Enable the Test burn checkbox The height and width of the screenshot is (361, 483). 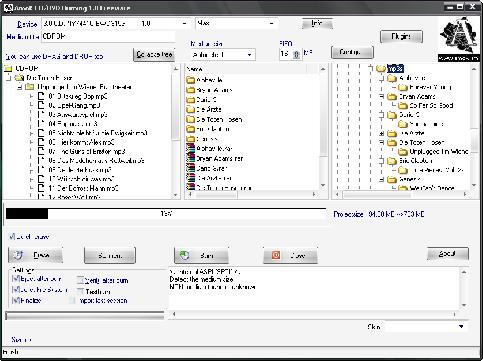[x=80, y=291]
